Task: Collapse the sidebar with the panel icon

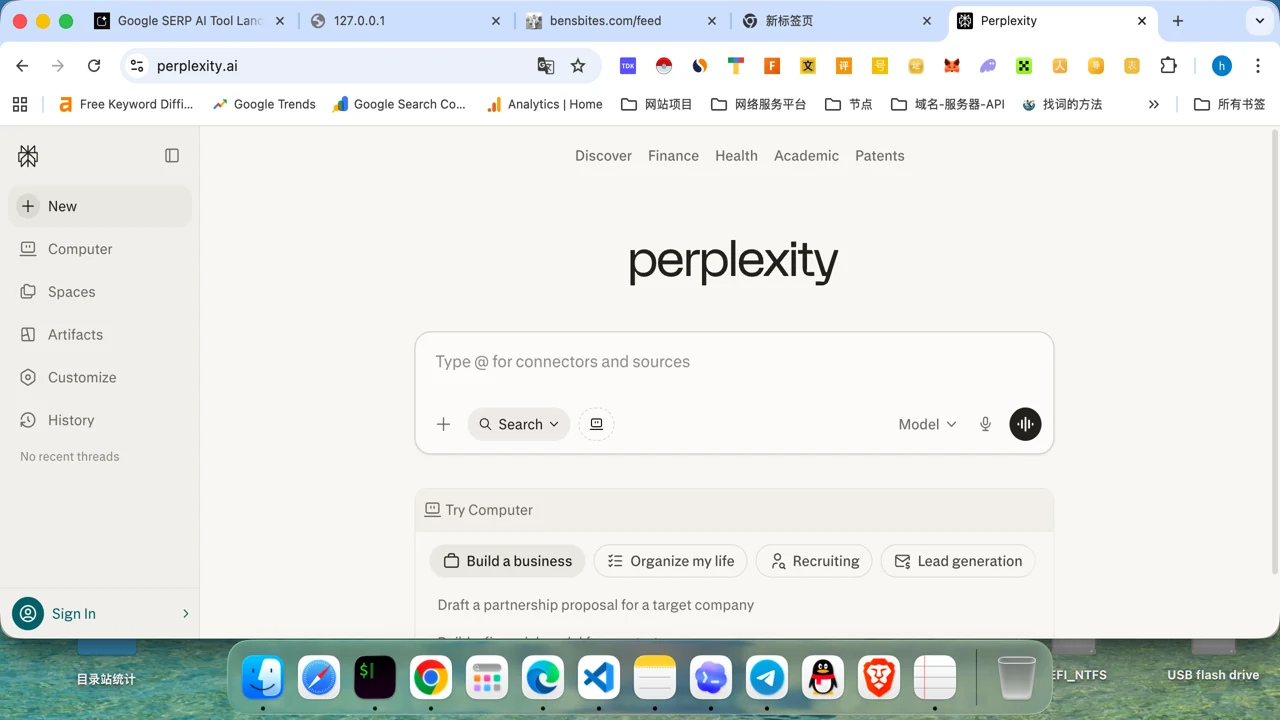Action: 172,156
